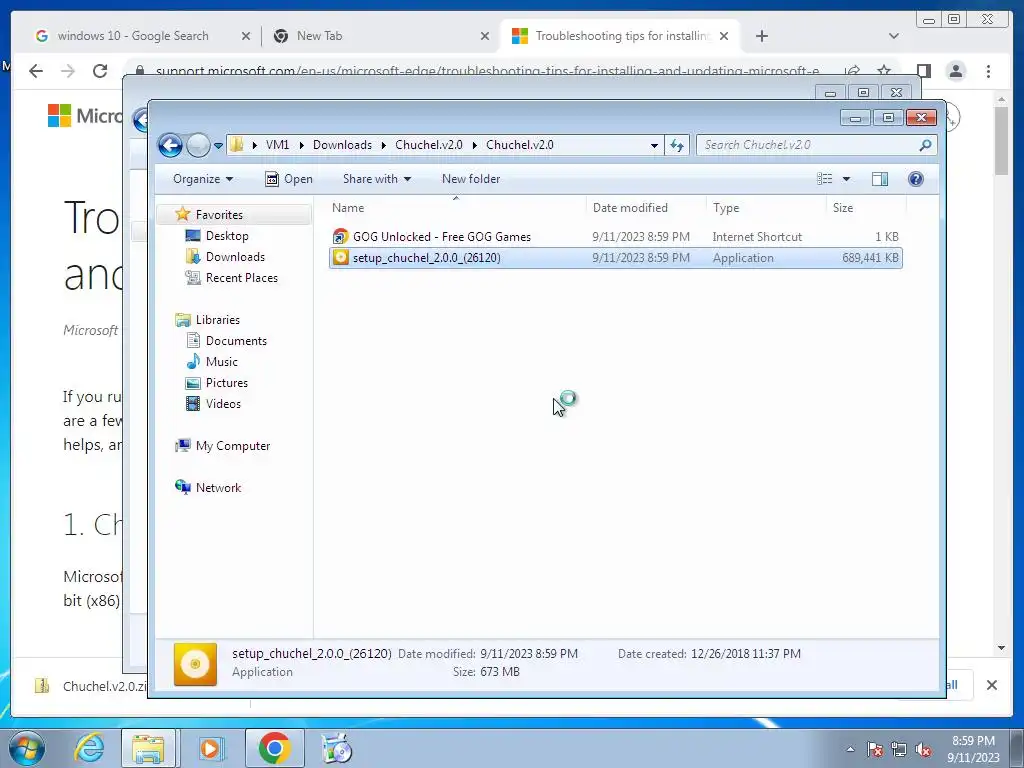Click Windows Media Player taskbar icon
The width and height of the screenshot is (1024, 768).
210,748
